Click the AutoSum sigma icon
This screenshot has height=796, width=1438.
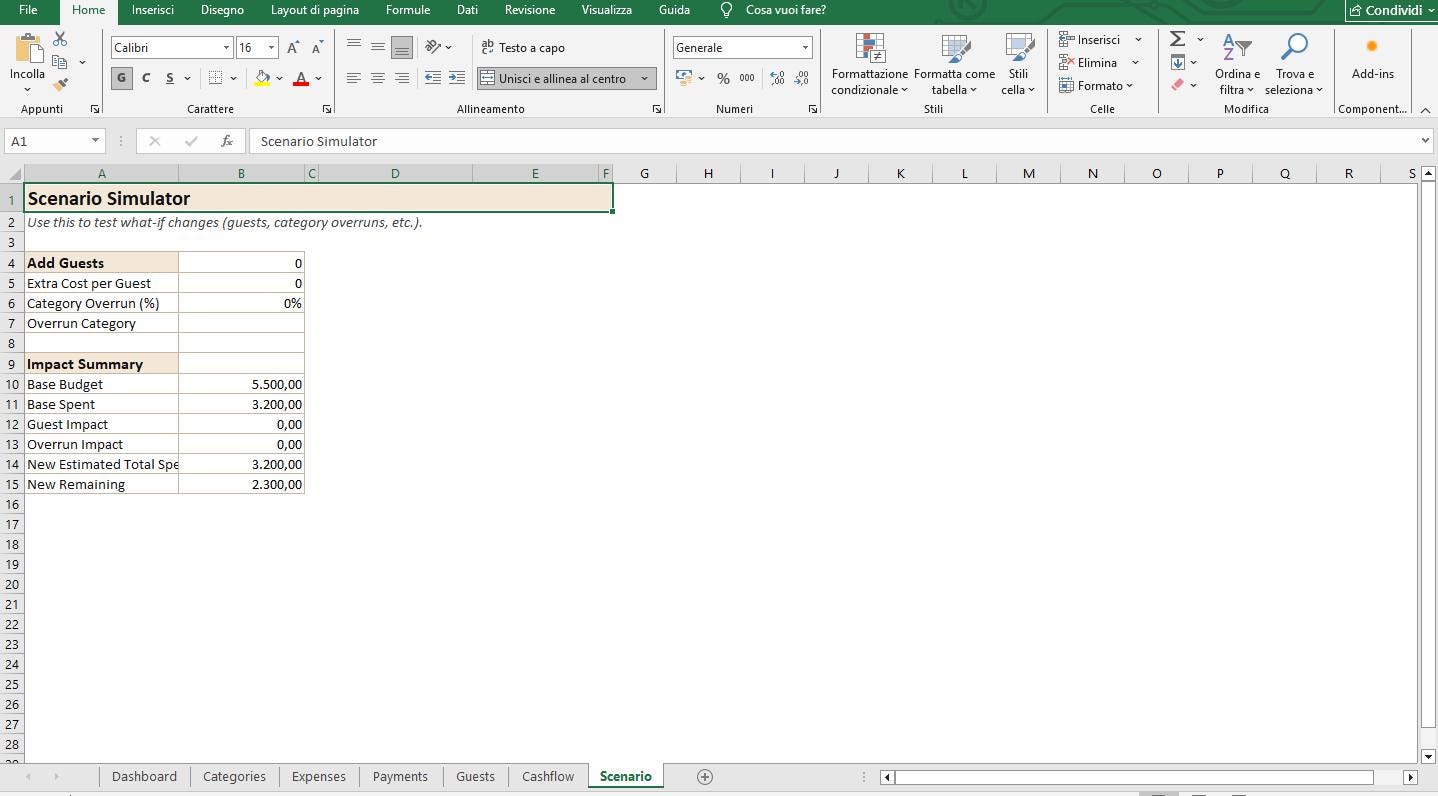point(1178,39)
